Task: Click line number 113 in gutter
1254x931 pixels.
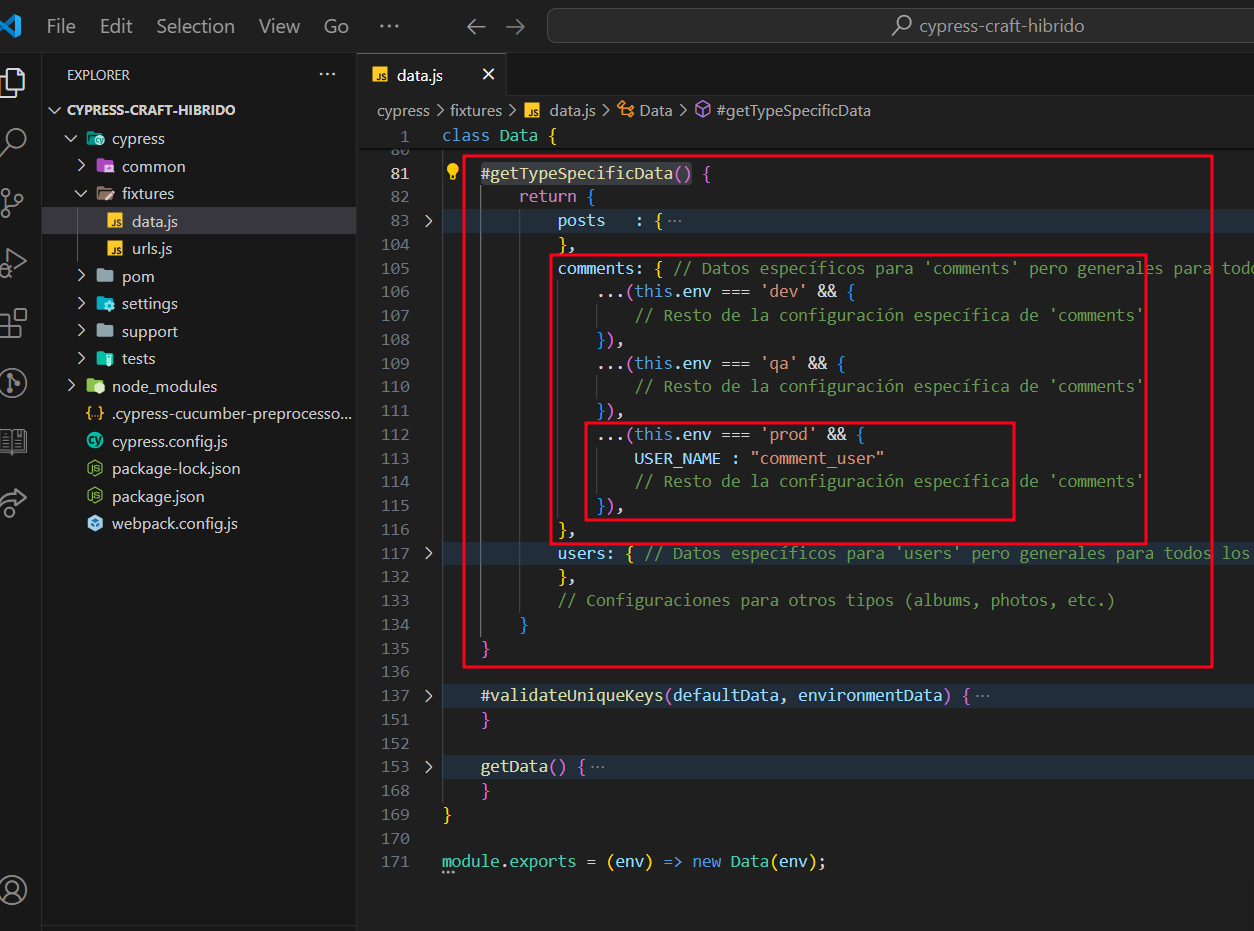Action: pyautogui.click(x=395, y=458)
